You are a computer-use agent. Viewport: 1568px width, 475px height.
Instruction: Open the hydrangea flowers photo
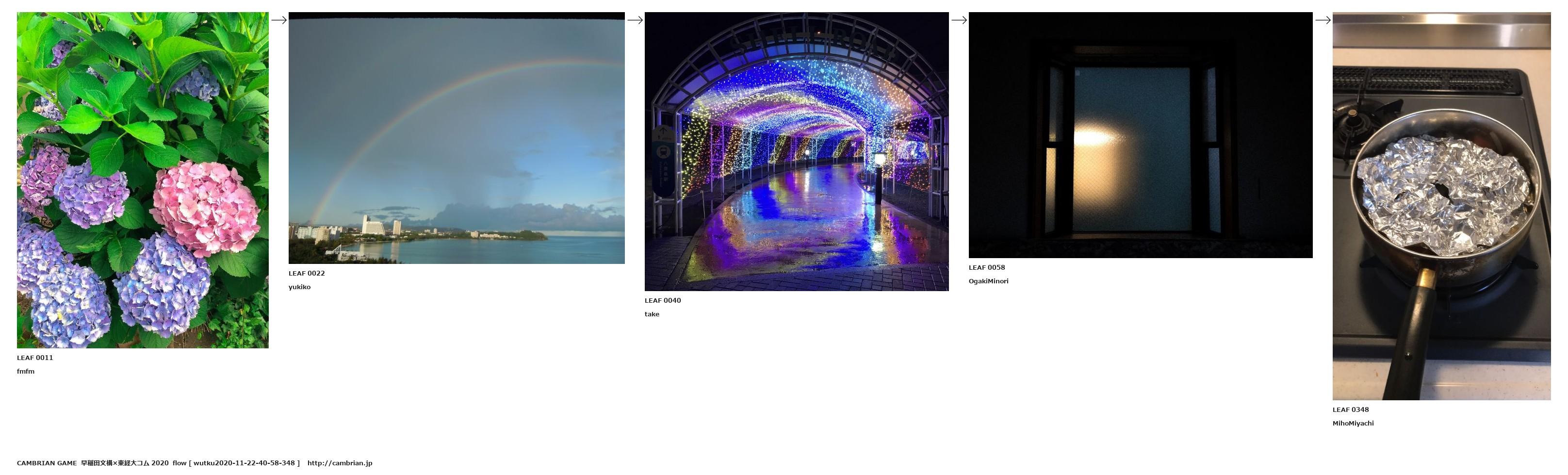(143, 180)
